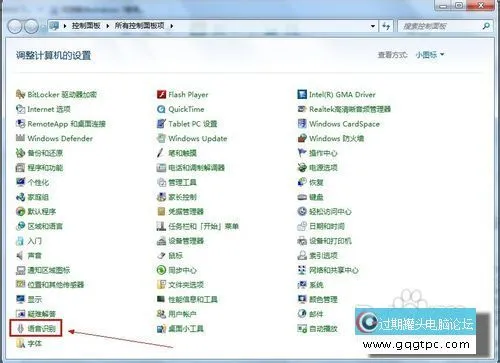
Task: Open 桌面小工具 item
Action: pos(180,329)
